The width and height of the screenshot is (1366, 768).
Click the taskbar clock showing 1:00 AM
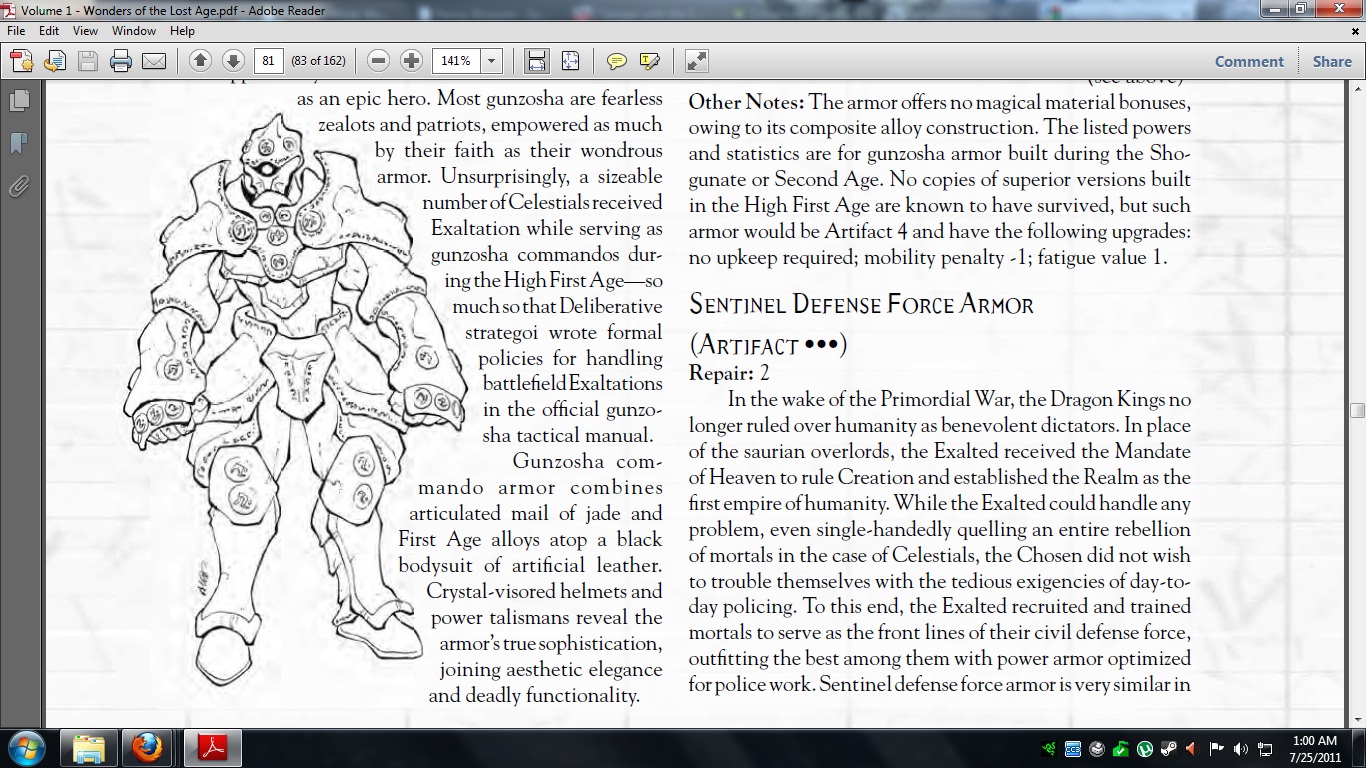(x=1314, y=748)
